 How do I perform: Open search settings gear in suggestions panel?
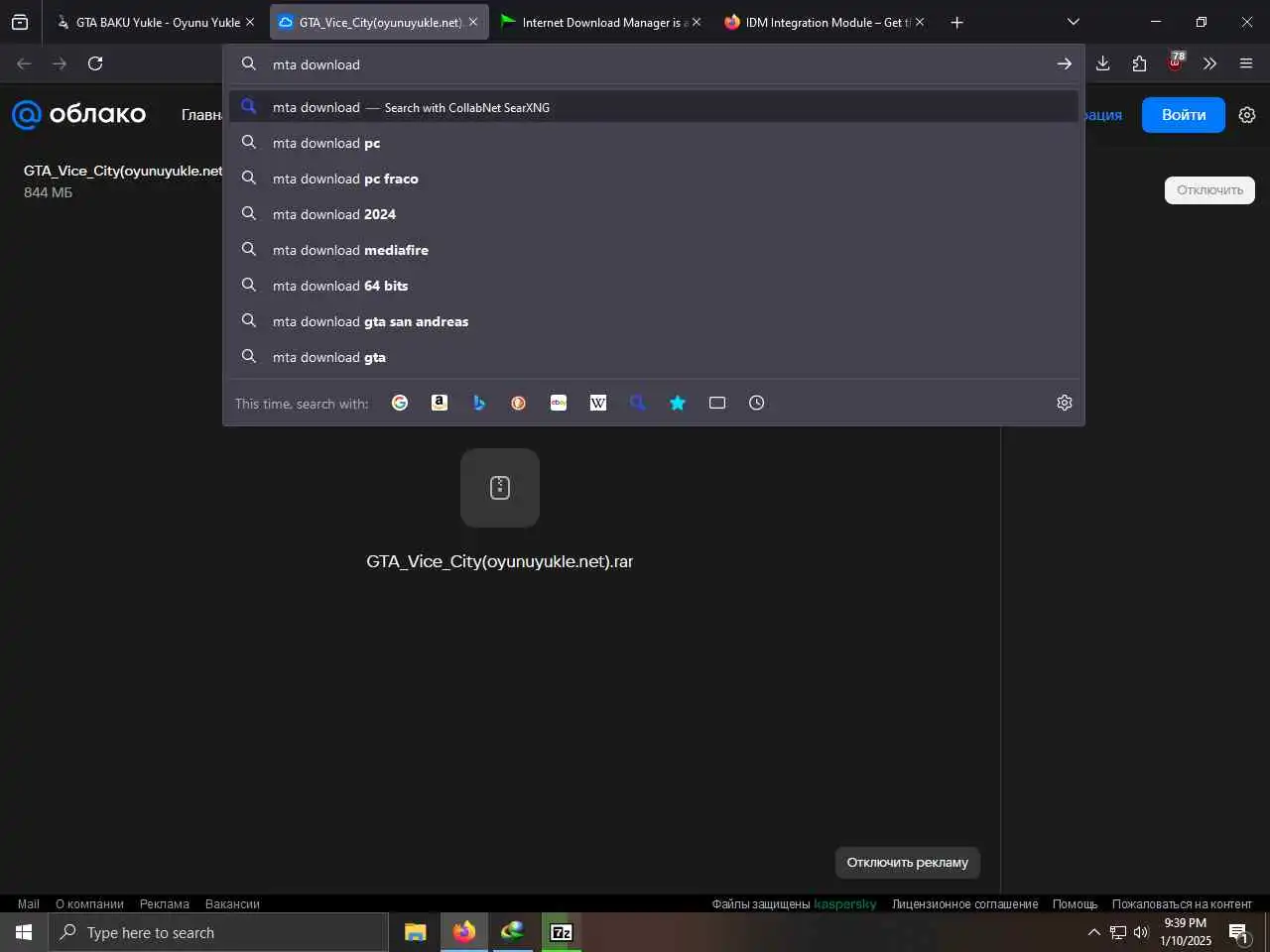[x=1065, y=403]
